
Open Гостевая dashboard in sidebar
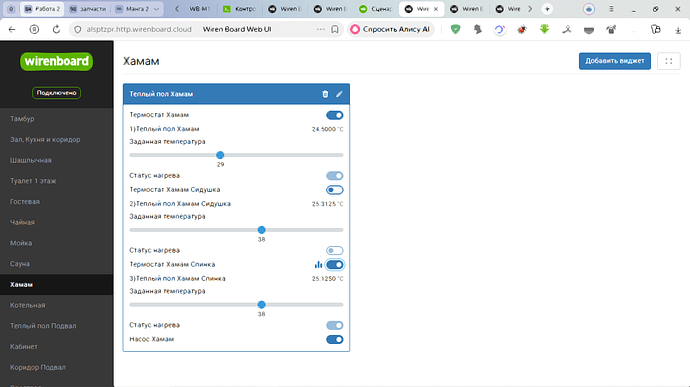57,201
